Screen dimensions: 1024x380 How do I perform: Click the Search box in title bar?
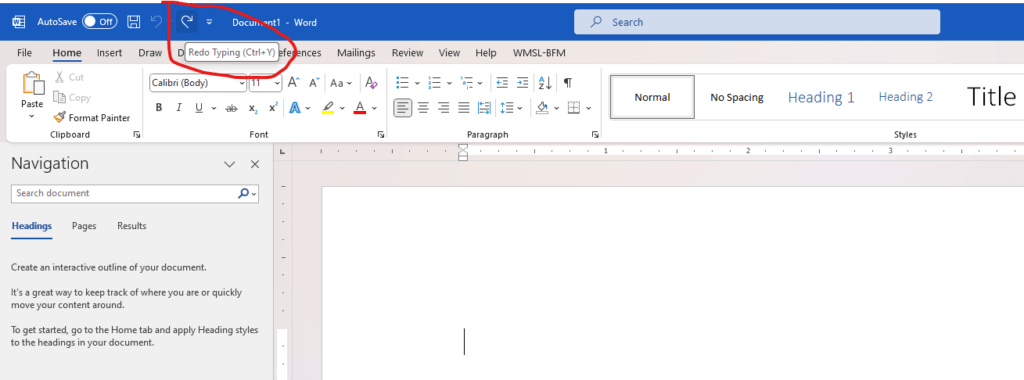tap(757, 22)
